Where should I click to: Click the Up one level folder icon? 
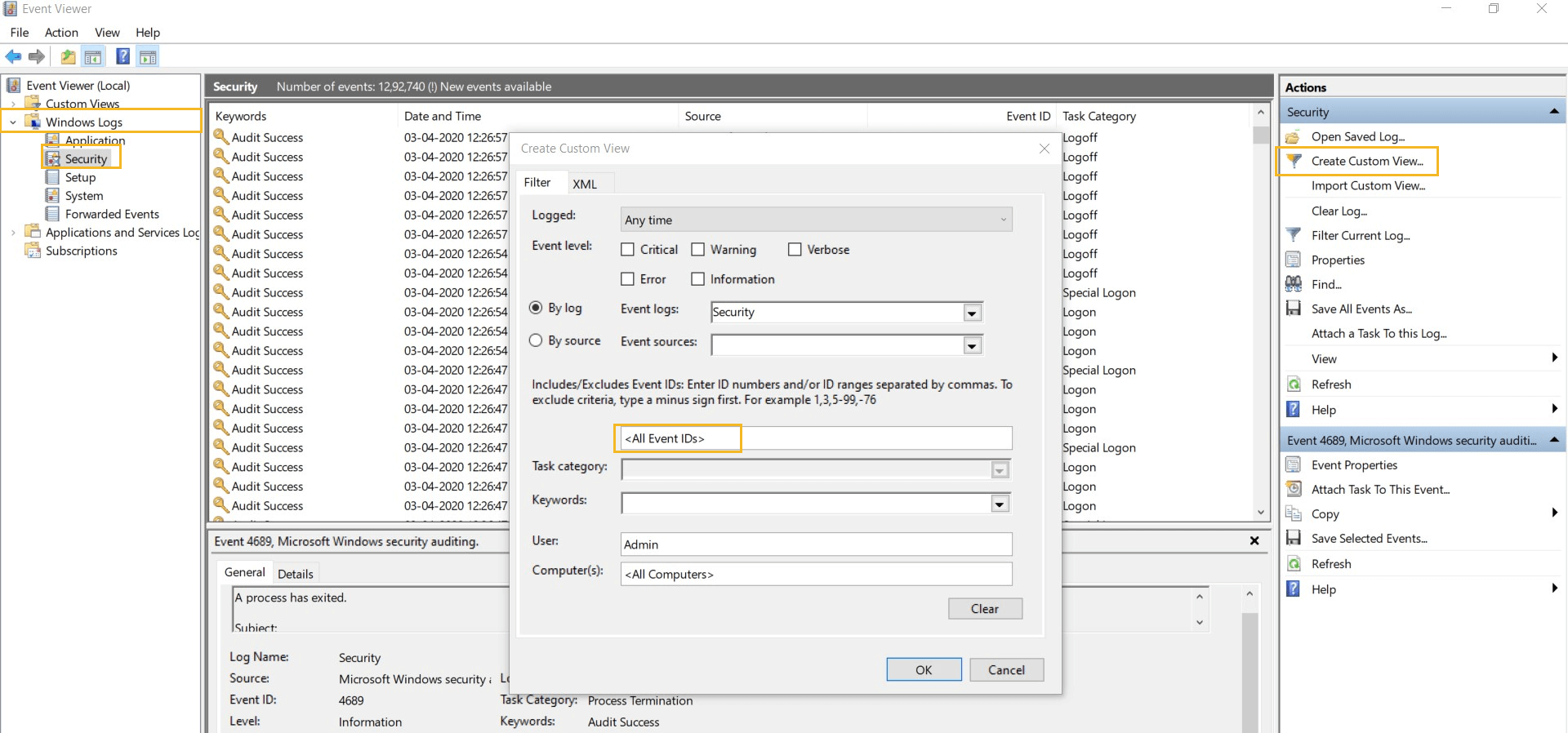tap(68, 56)
